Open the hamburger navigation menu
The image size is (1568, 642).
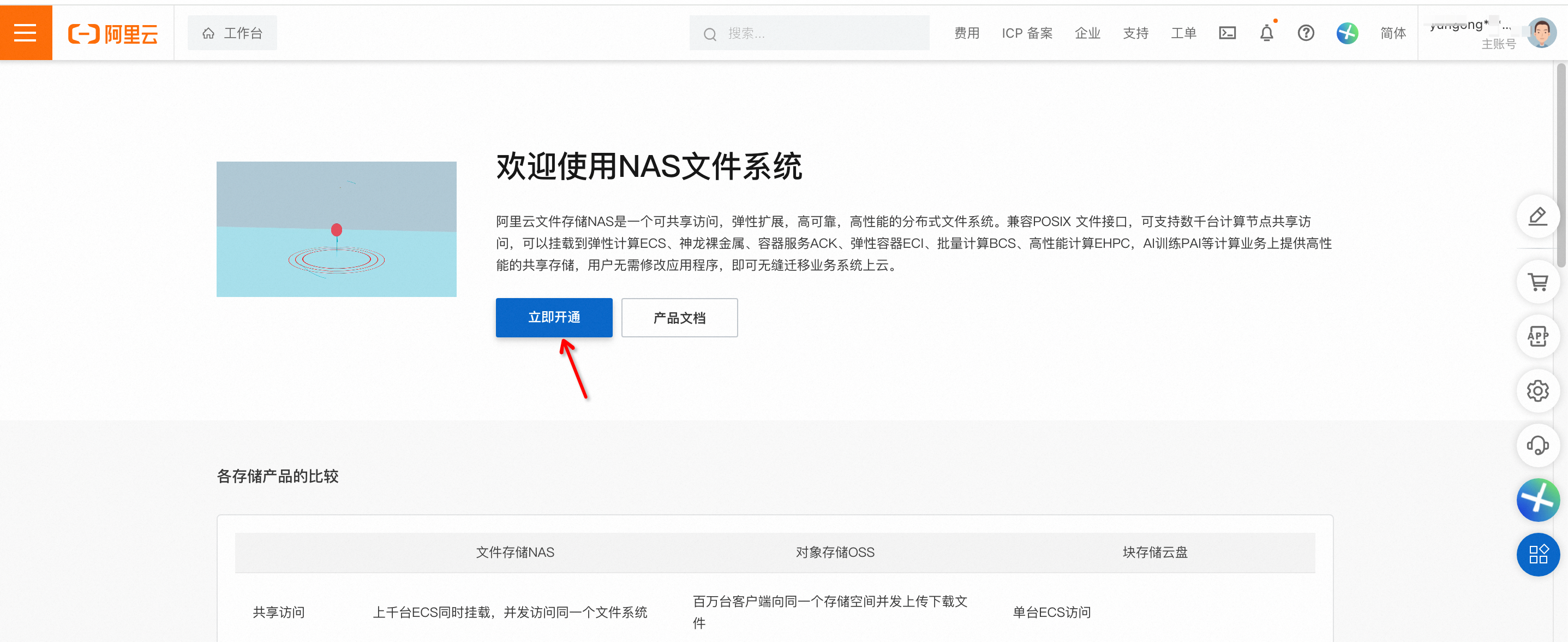tap(26, 33)
